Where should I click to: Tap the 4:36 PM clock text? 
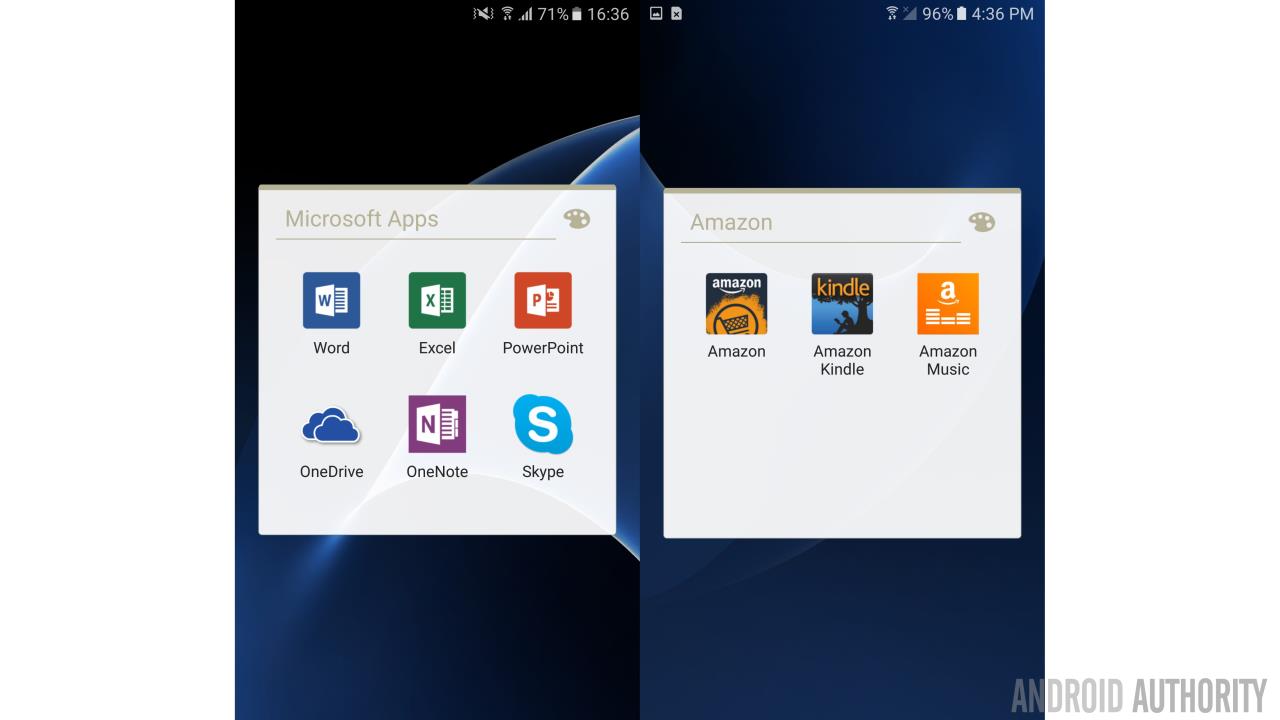pyautogui.click(x=1003, y=14)
